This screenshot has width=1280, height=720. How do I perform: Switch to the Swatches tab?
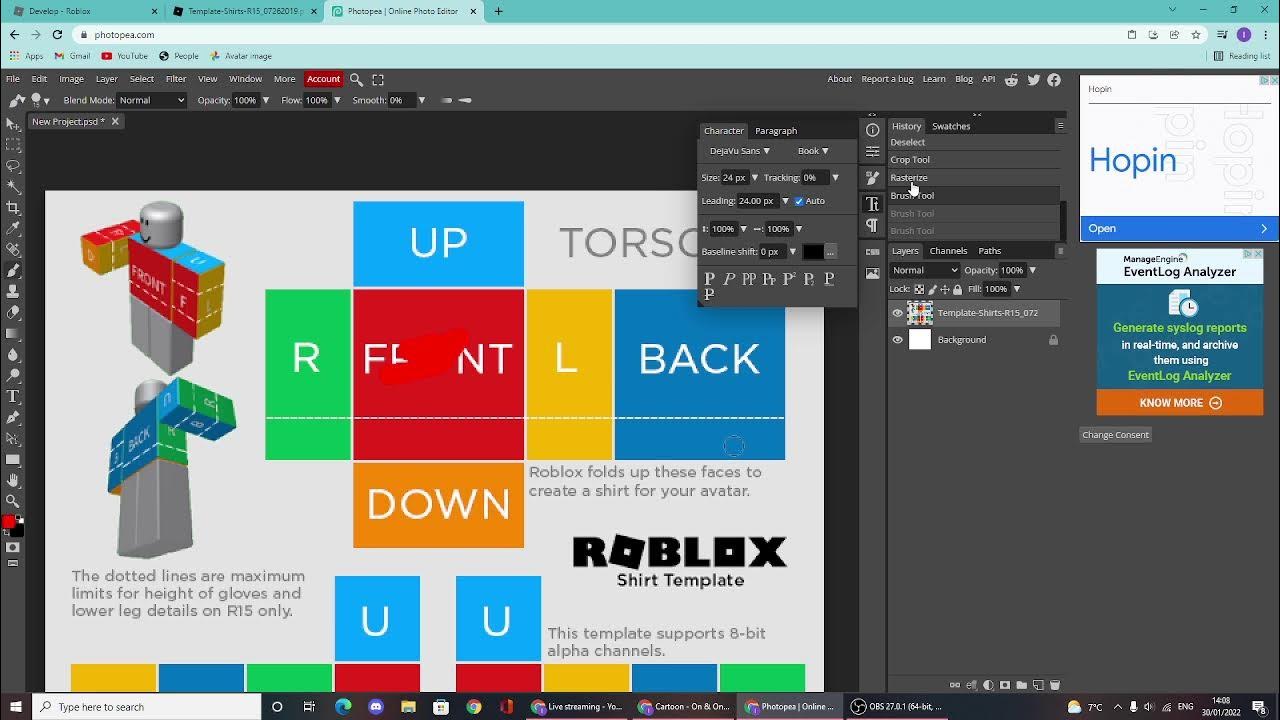[x=951, y=126]
